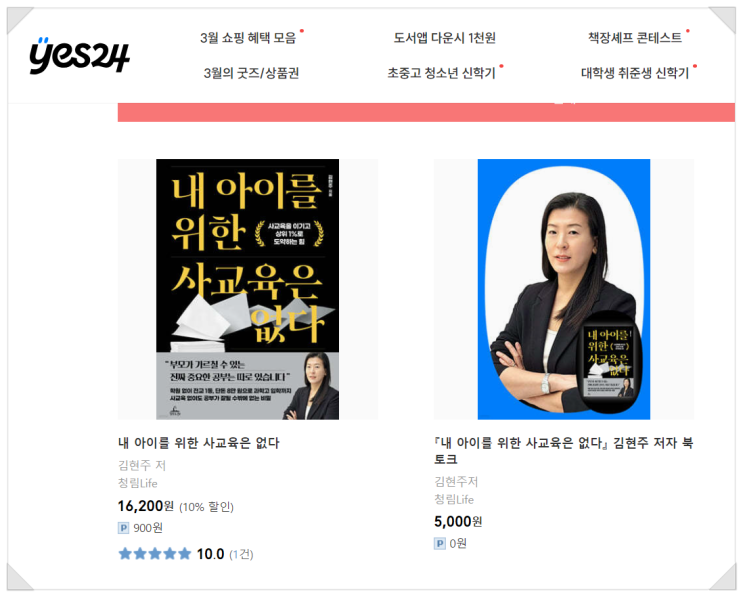Select 책장셰프 콘테스트 menu item
This screenshot has height=597, width=743.
point(635,37)
